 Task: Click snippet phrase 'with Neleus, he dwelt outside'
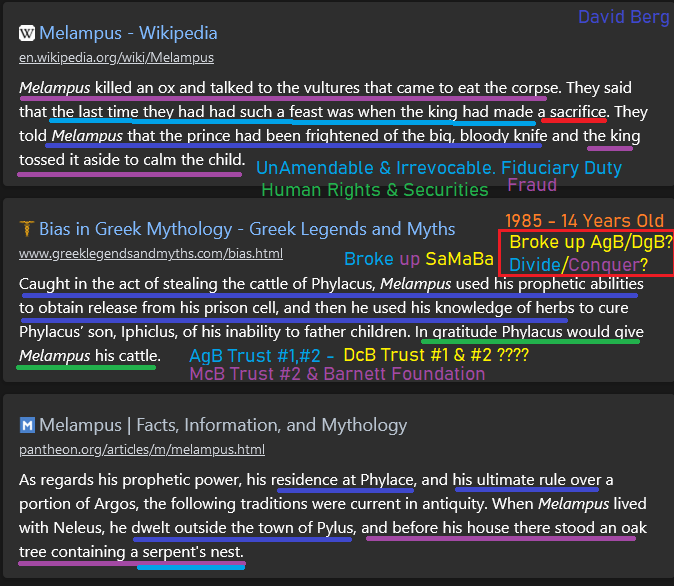(x=123, y=528)
